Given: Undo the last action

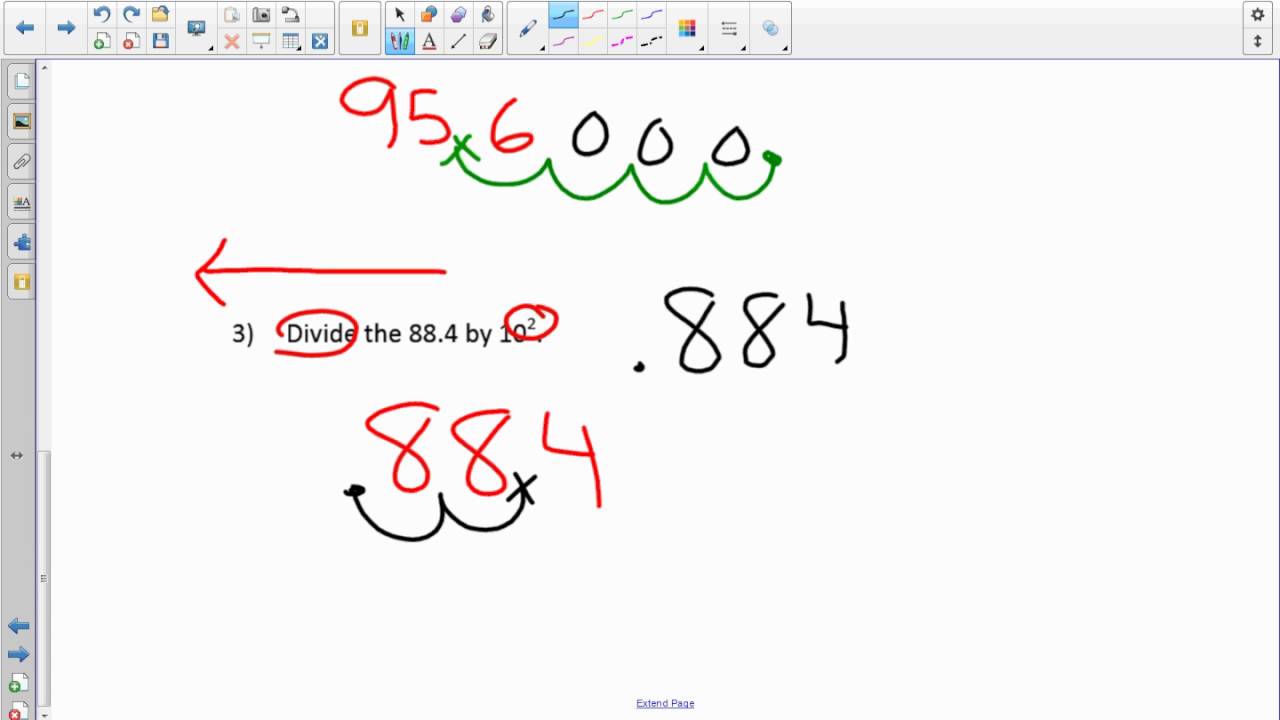Looking at the screenshot, I should click(x=101, y=14).
